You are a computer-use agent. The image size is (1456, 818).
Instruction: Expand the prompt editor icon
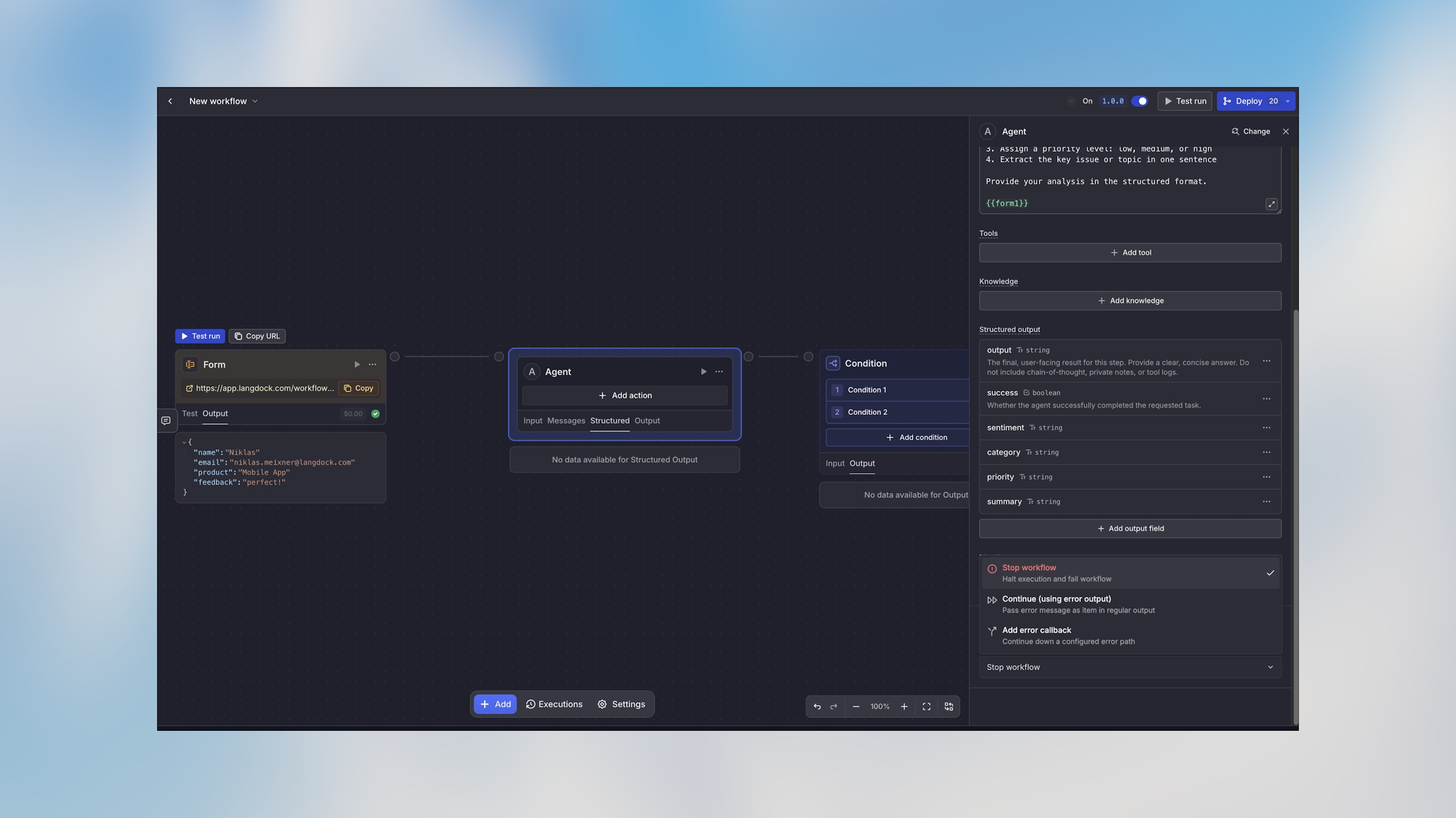[1271, 204]
